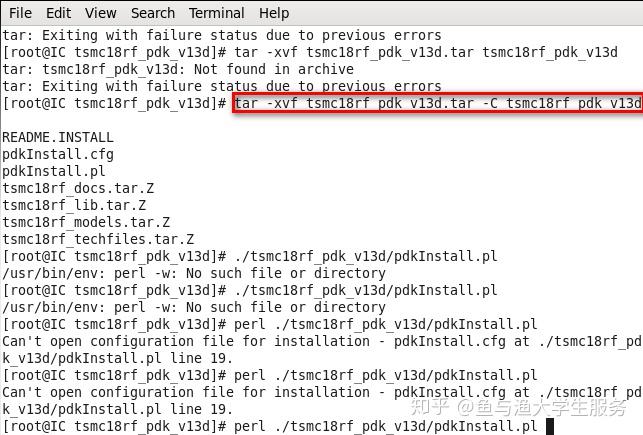Click the README.INSTALL file name line

click(58, 137)
